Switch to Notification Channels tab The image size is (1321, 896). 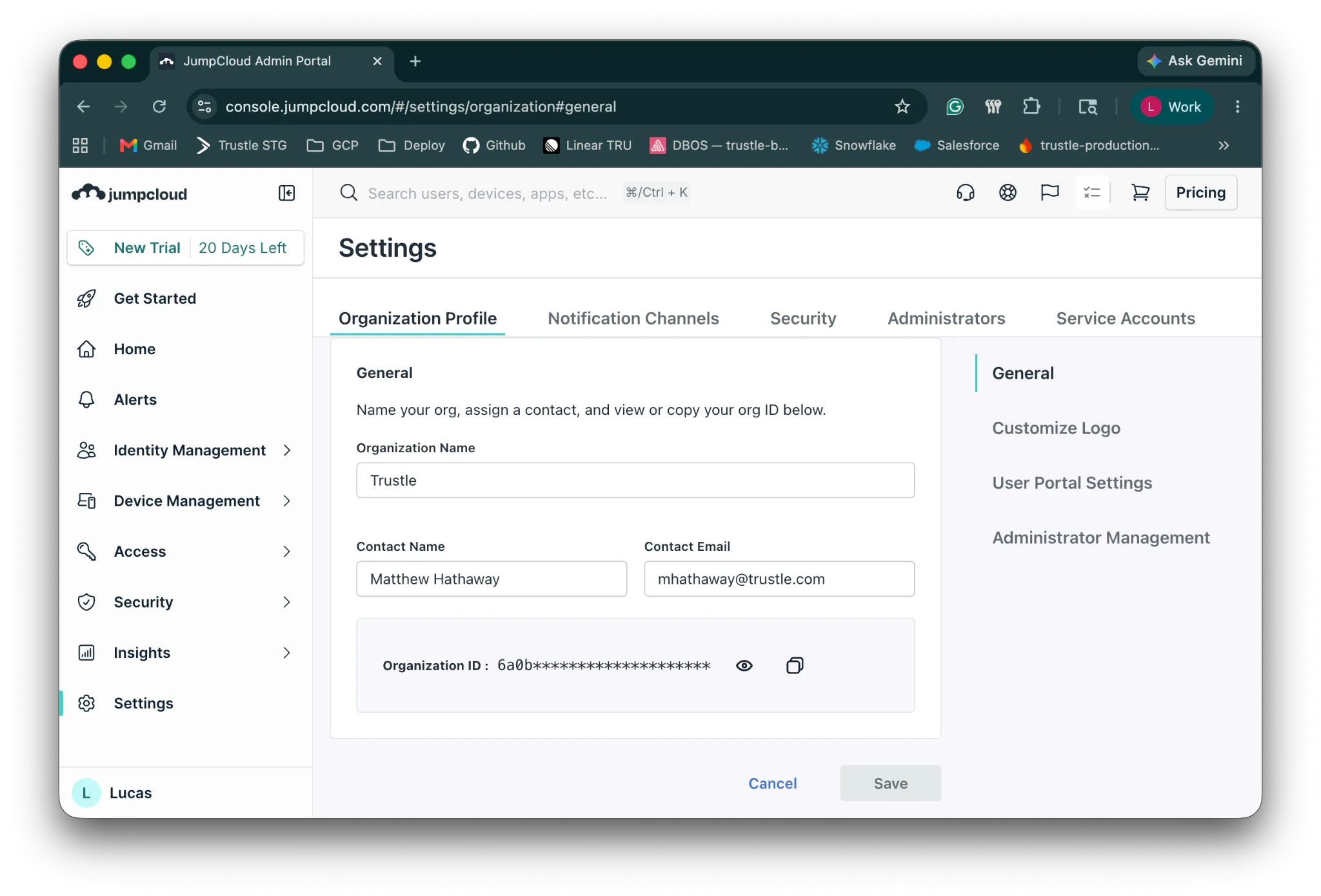633,318
